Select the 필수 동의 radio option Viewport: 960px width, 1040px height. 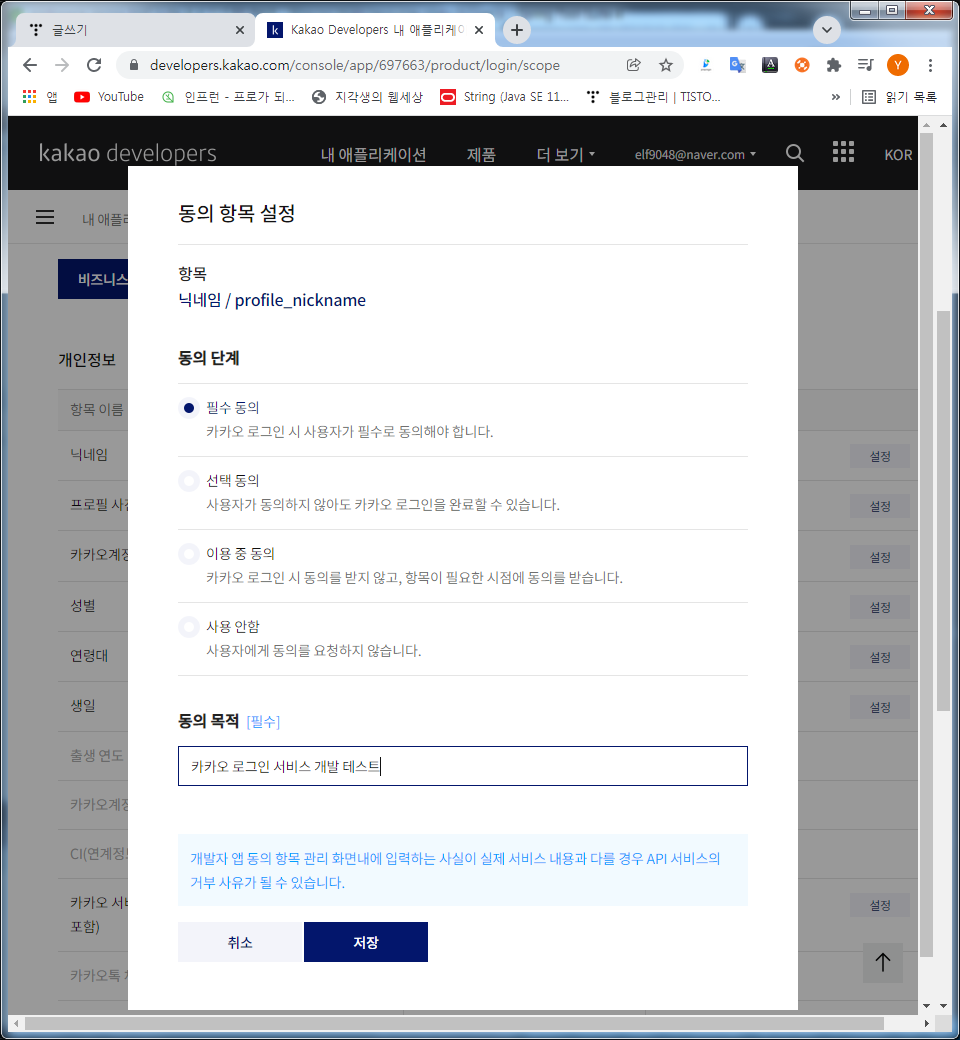tap(189, 408)
